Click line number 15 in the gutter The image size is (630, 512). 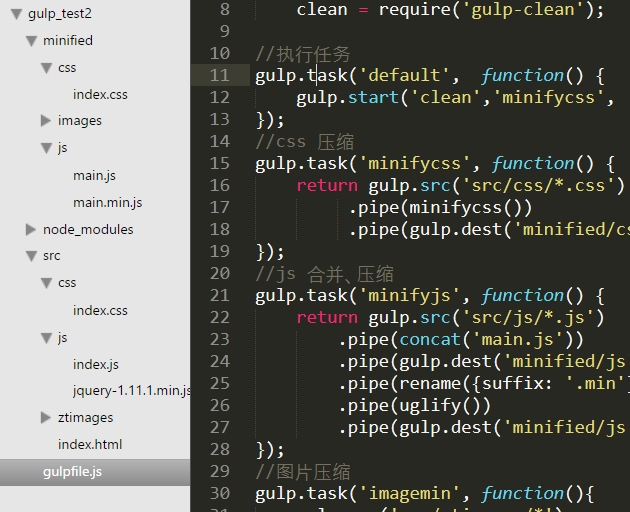pyautogui.click(x=219, y=163)
